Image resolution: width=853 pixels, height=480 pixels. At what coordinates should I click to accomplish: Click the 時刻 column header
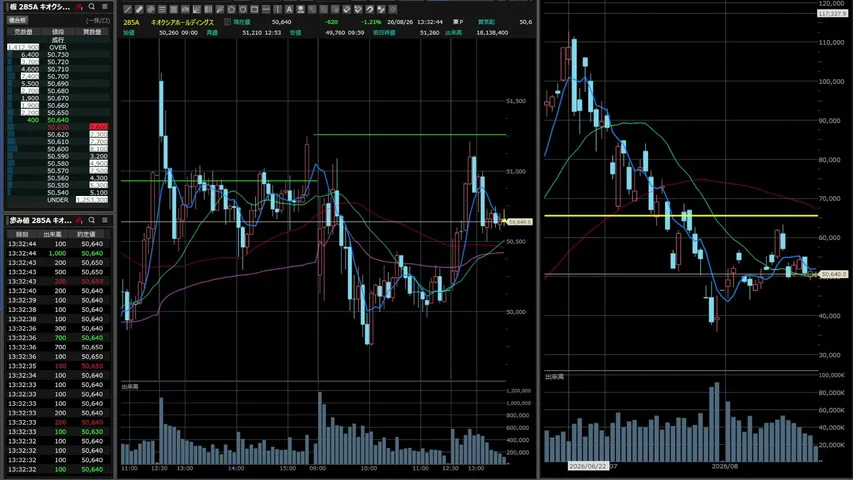(22, 234)
